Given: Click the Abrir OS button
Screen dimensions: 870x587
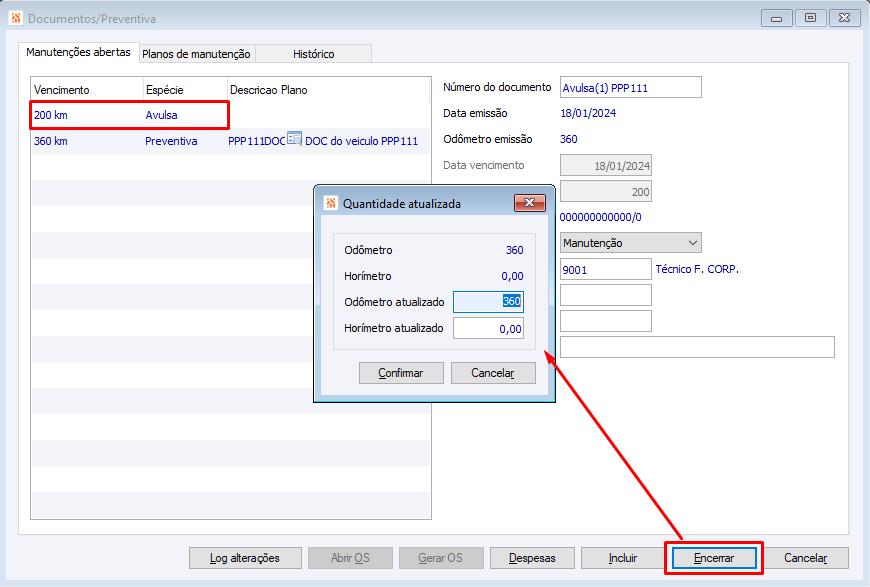Looking at the screenshot, I should pos(350,558).
